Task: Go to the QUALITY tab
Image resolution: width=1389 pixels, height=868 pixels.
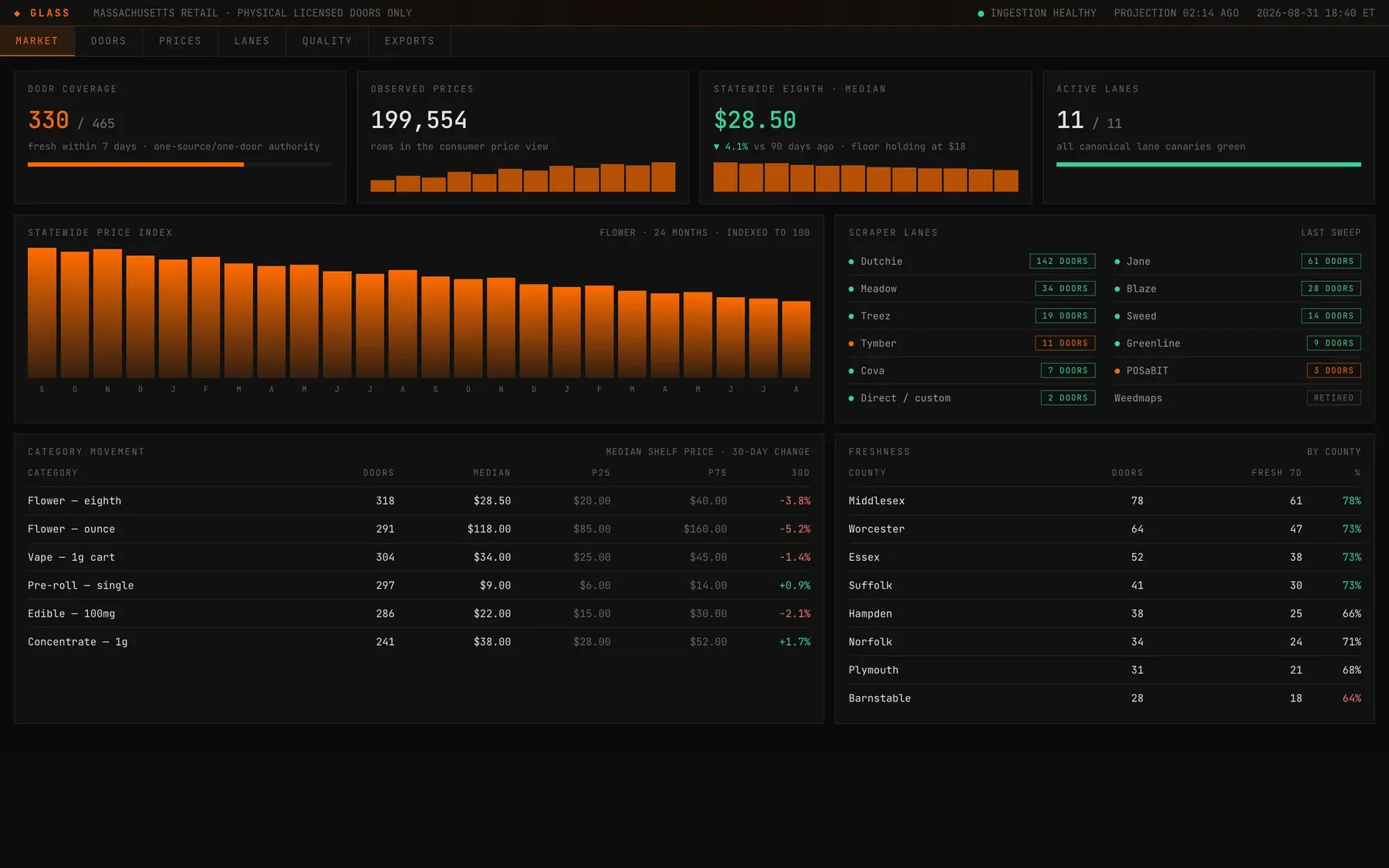Action: pyautogui.click(x=327, y=41)
